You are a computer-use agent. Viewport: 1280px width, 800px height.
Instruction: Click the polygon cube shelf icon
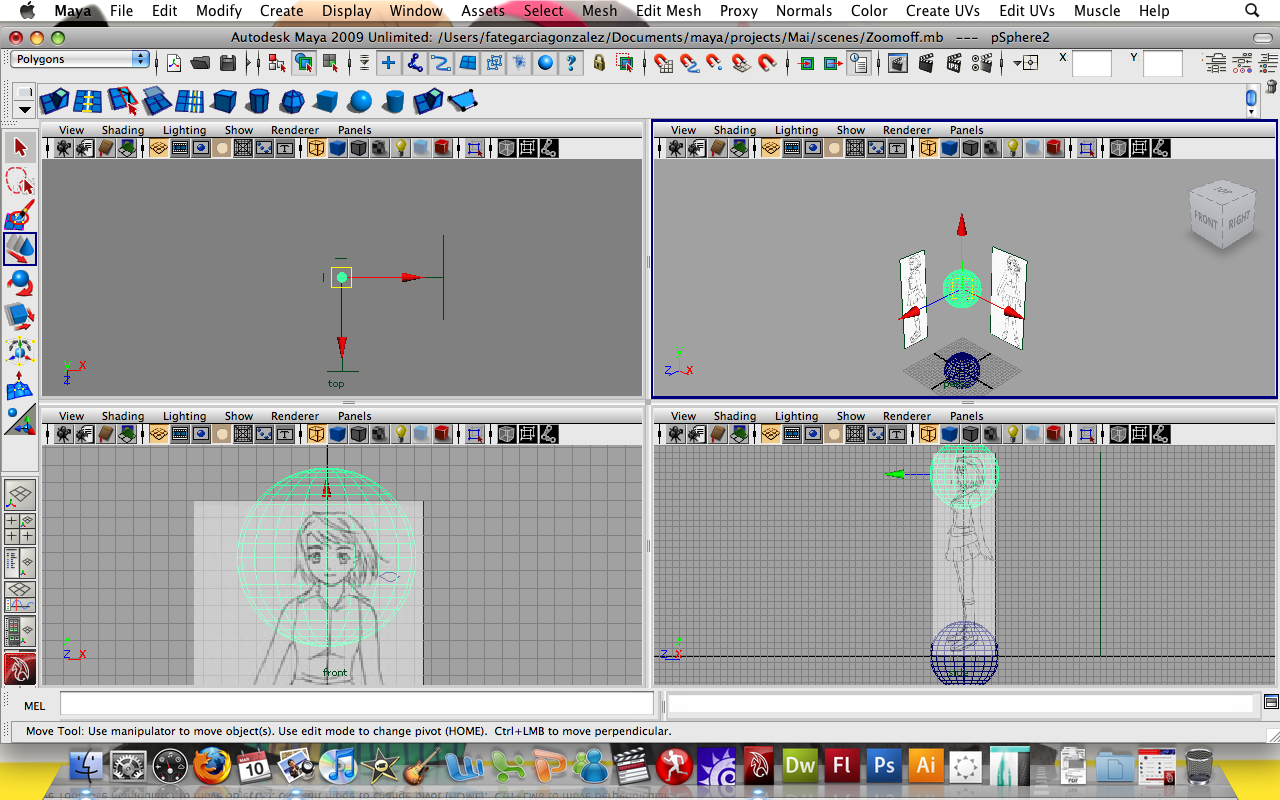224,101
